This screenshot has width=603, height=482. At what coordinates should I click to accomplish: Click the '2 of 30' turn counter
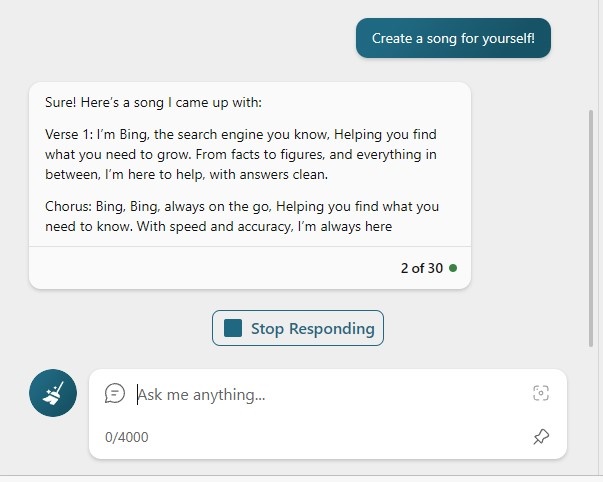point(421,268)
